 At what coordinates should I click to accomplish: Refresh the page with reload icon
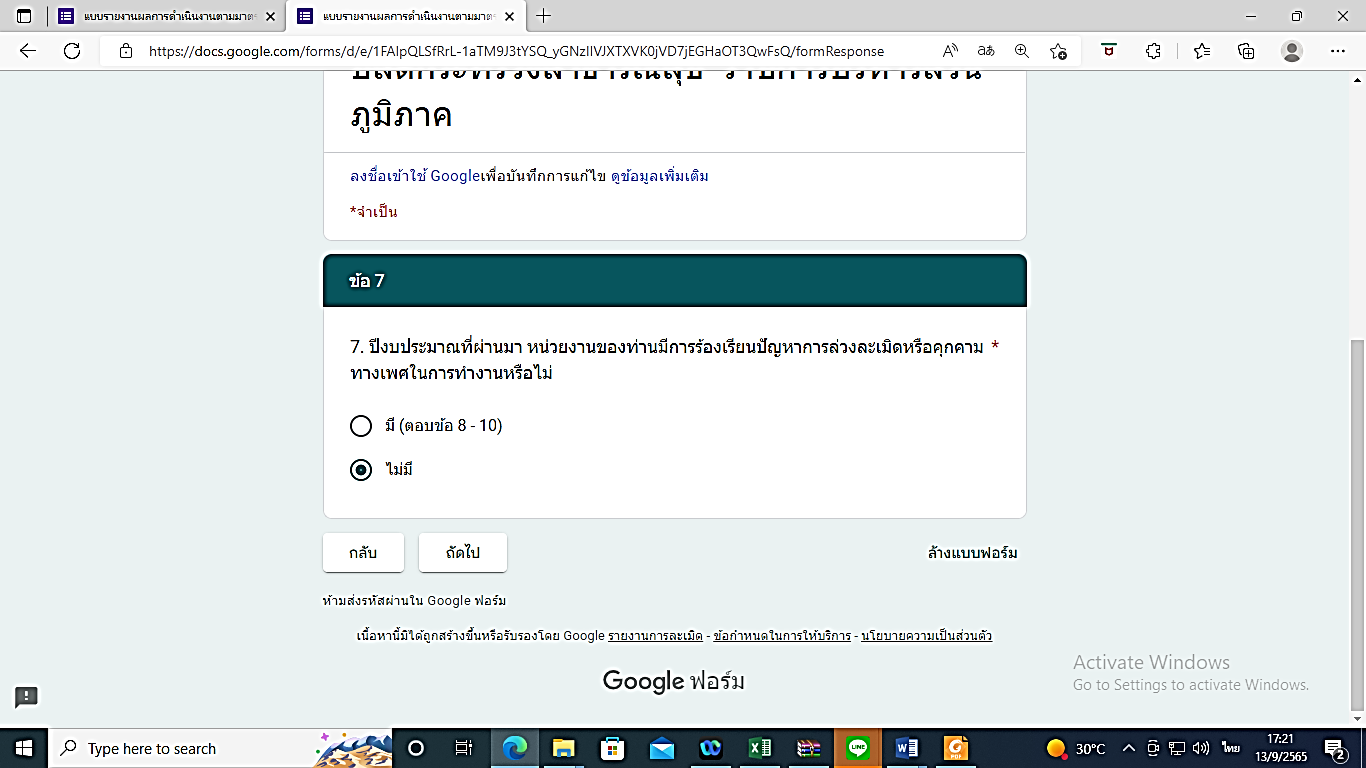click(x=72, y=51)
